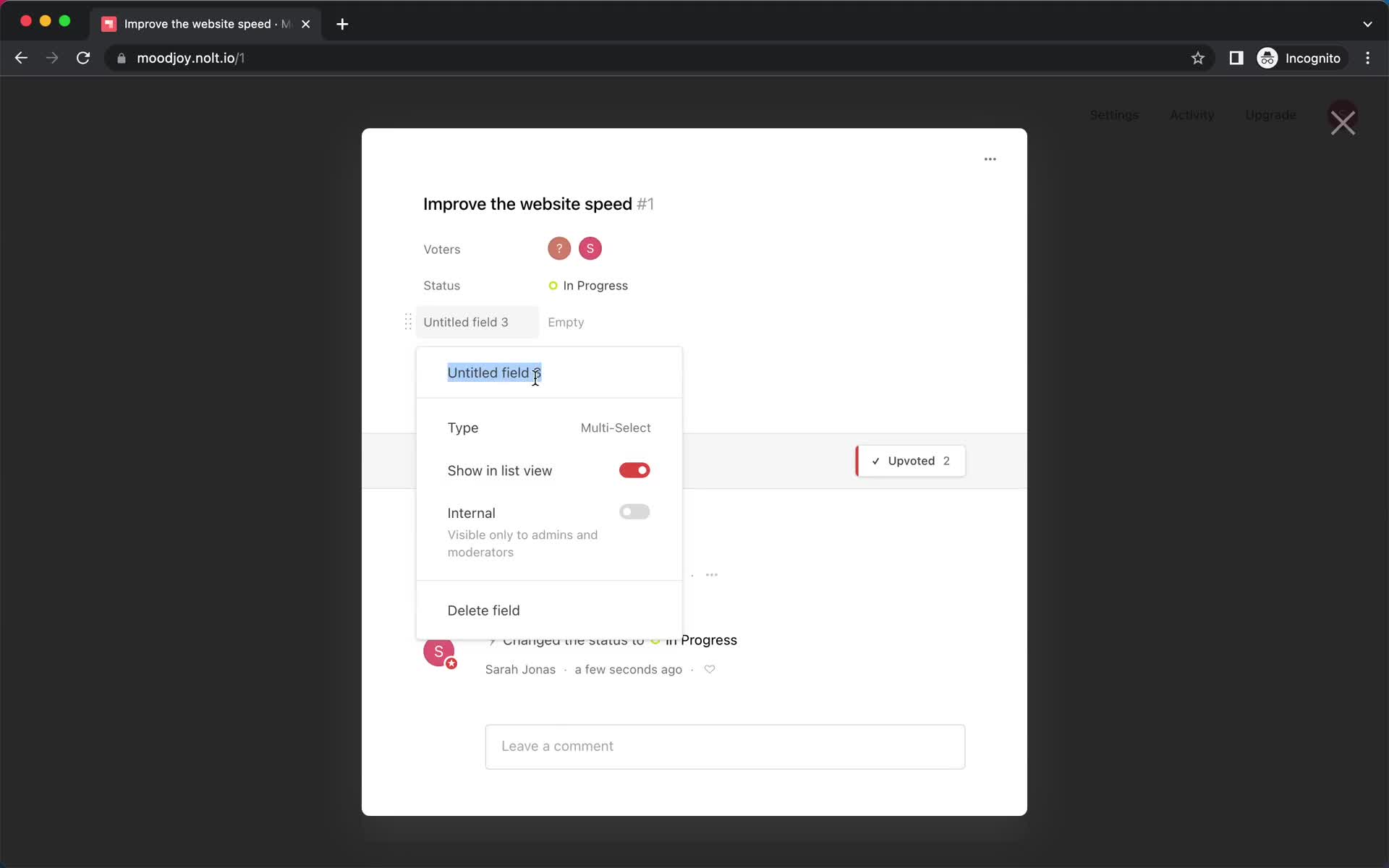
Task: Click the unknown voter purple icon
Action: tap(559, 248)
